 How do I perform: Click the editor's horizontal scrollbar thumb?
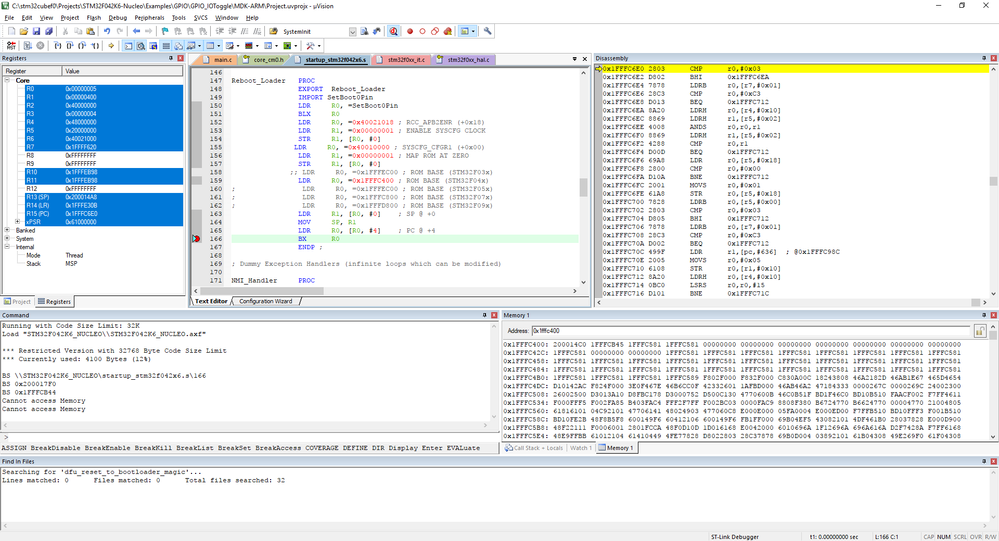(x=262, y=291)
